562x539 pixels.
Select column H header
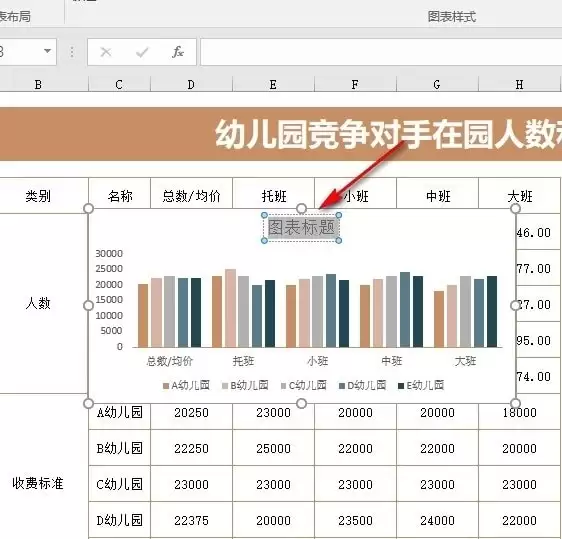[x=519, y=85]
